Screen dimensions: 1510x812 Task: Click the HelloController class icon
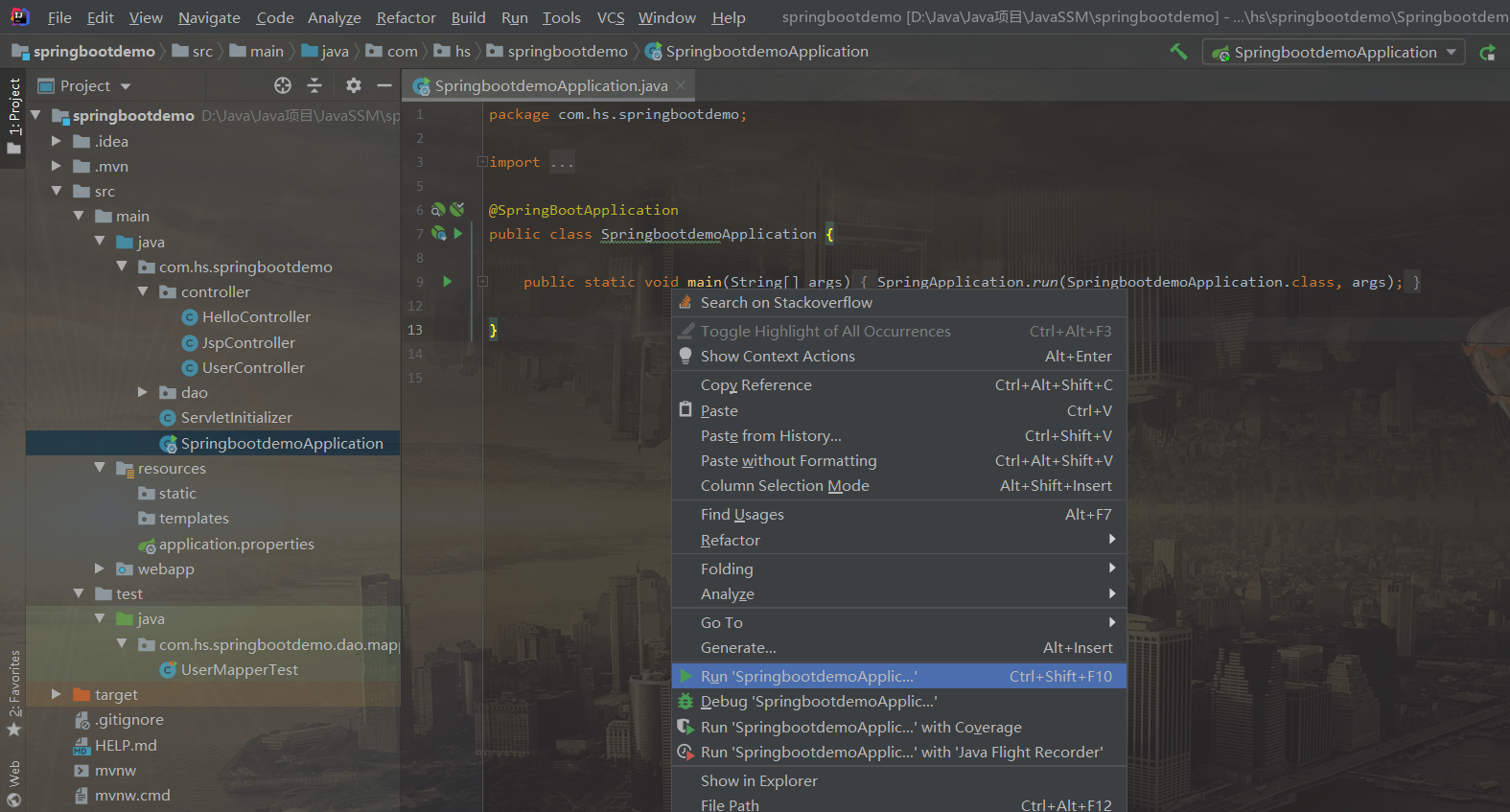190,317
